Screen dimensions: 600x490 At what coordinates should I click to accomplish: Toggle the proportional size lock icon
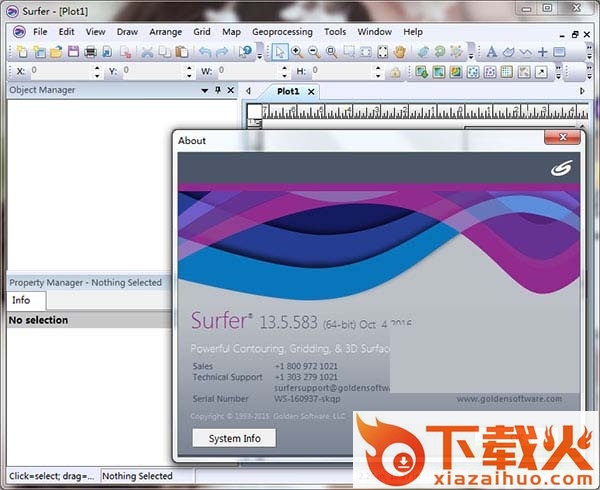pos(396,72)
